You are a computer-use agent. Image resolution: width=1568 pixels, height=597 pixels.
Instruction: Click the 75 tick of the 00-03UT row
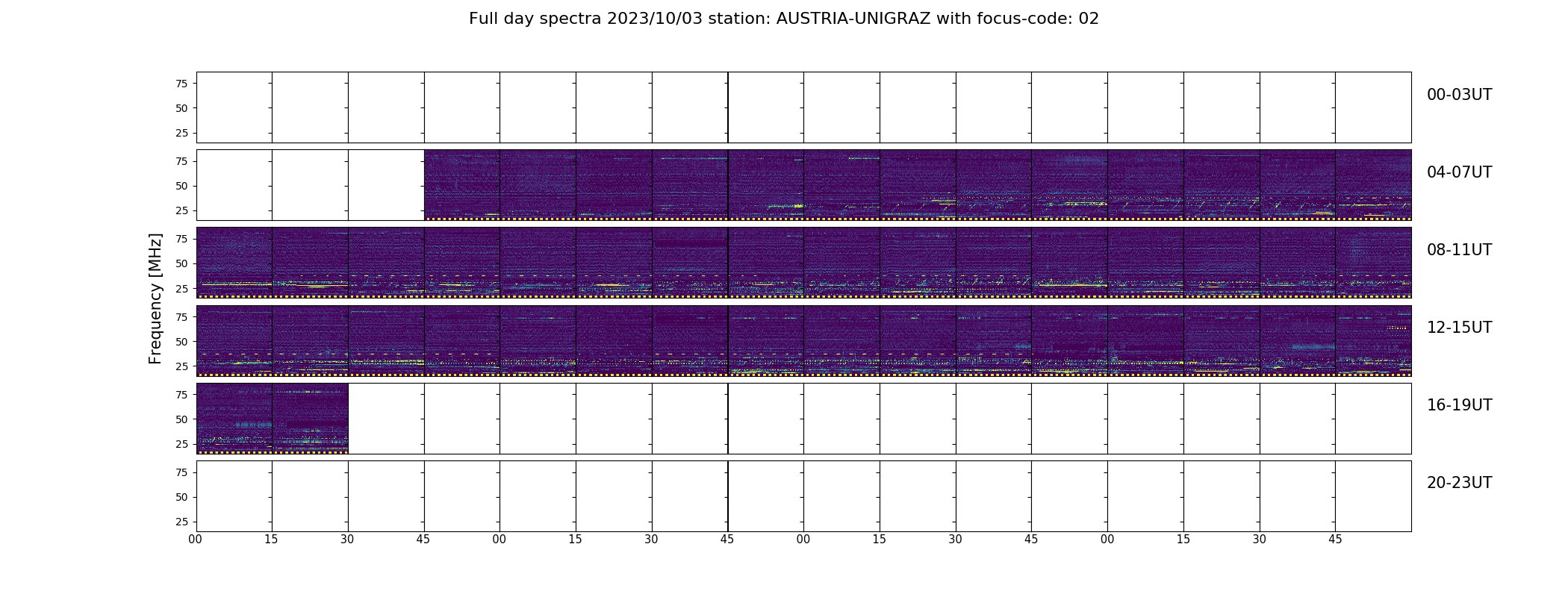coord(181,84)
